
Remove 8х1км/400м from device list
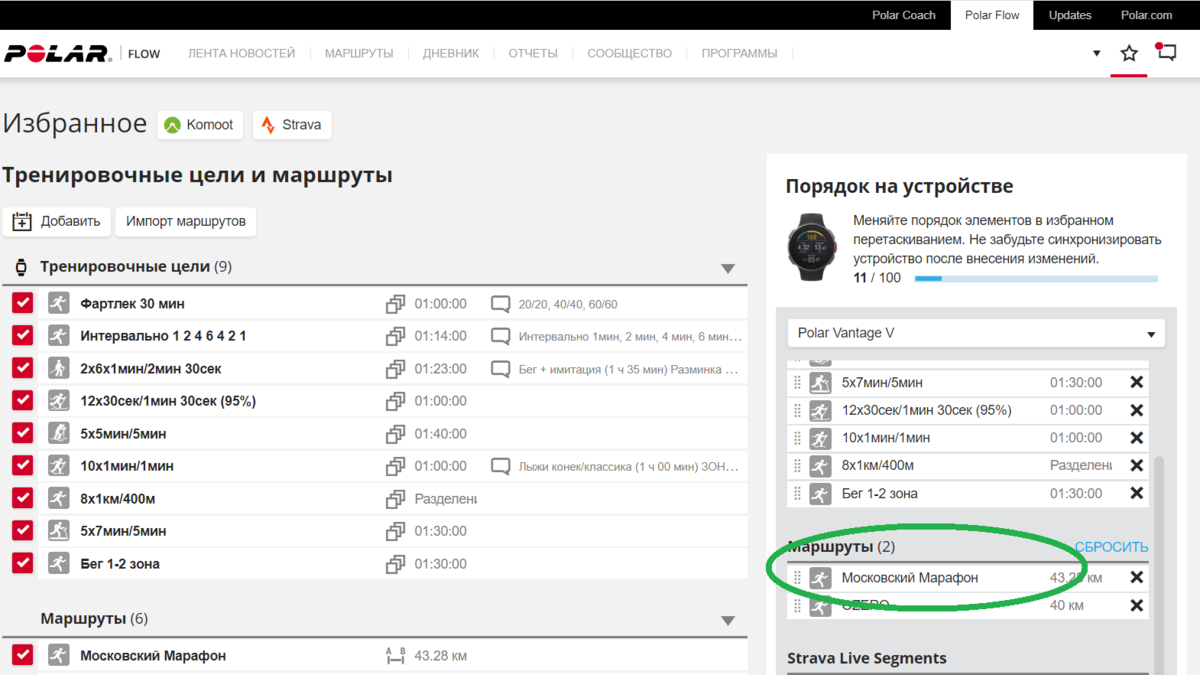[x=1136, y=465]
